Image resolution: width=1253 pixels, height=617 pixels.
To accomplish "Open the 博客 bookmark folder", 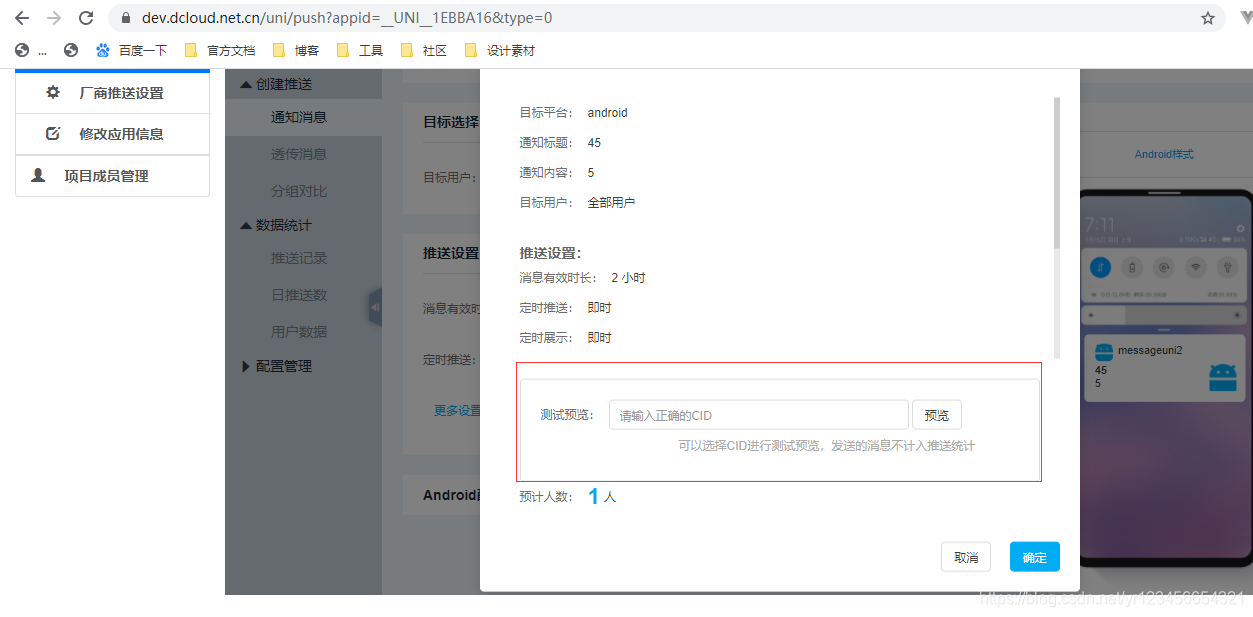I will click(x=296, y=50).
